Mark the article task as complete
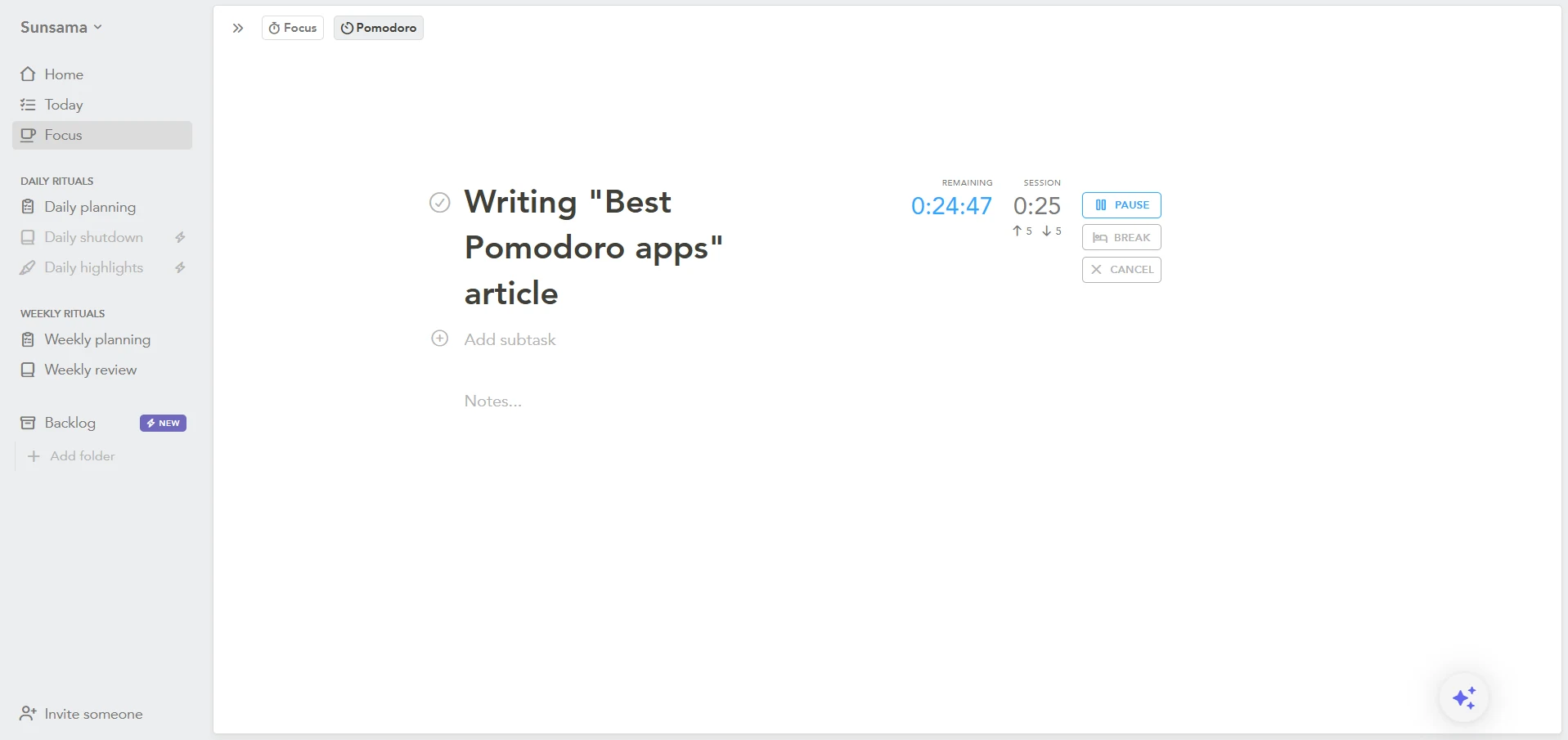The height and width of the screenshot is (740, 1568). [x=440, y=202]
